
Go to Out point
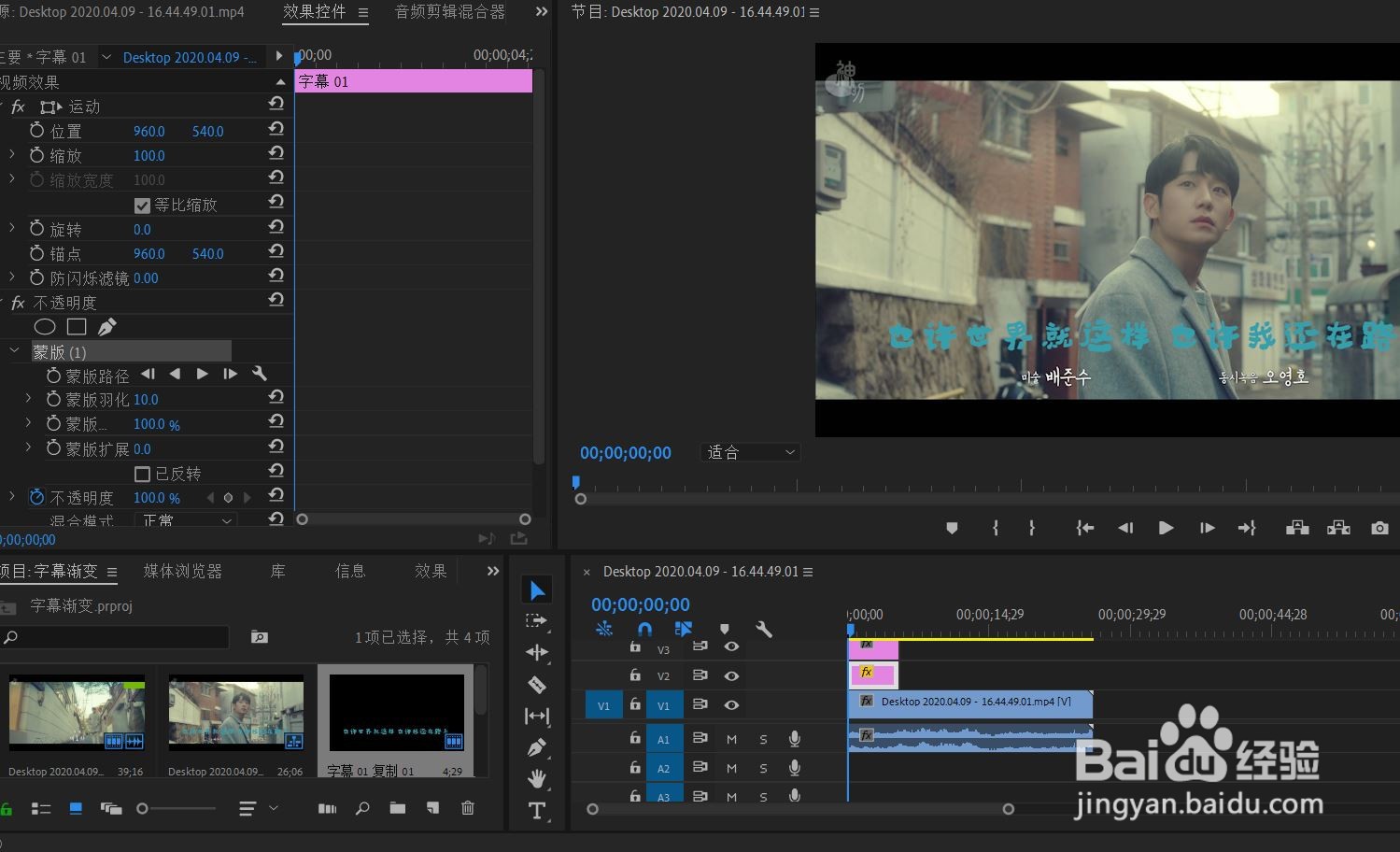click(1247, 528)
